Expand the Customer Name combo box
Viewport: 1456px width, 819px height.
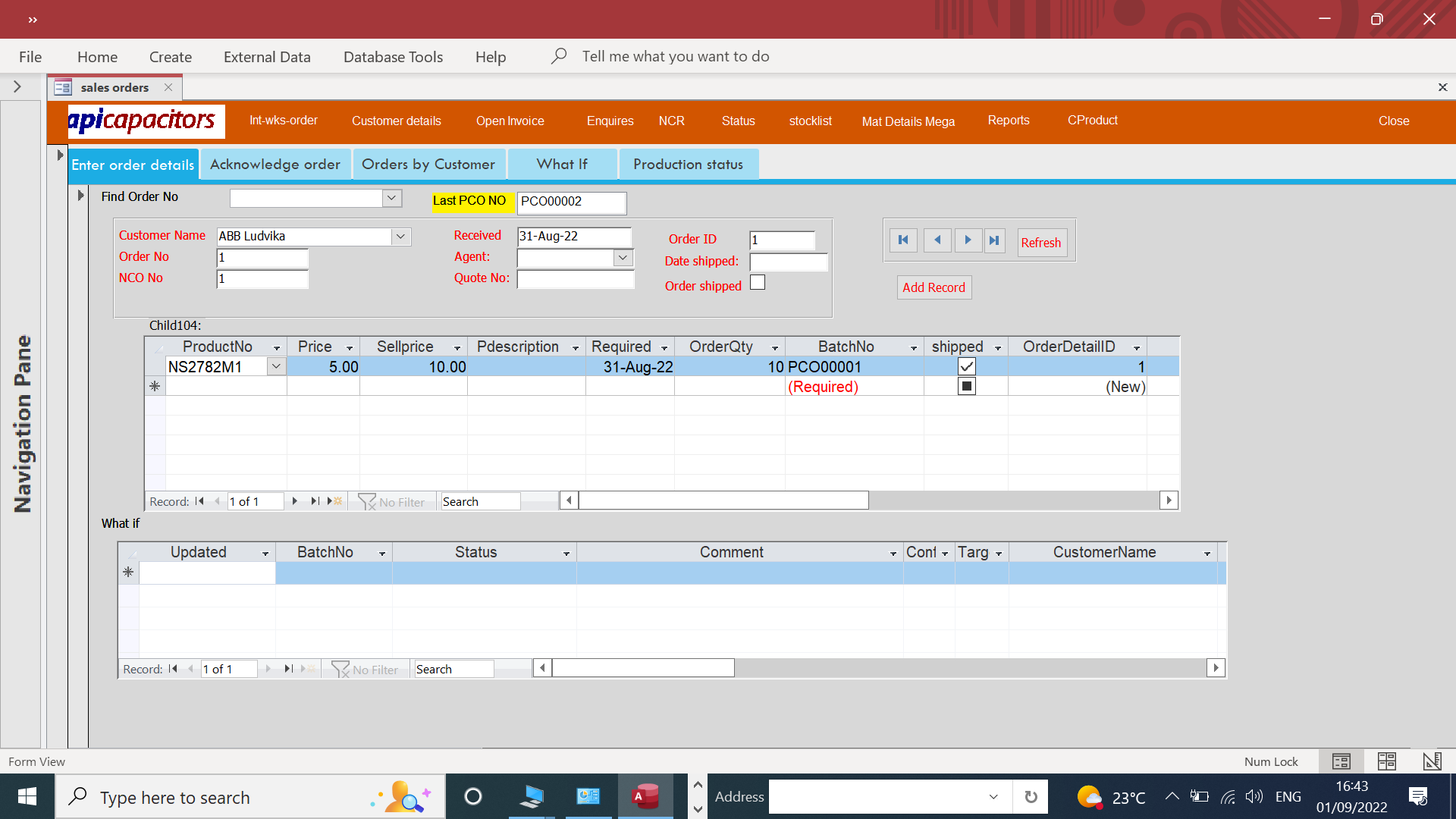[x=400, y=237]
